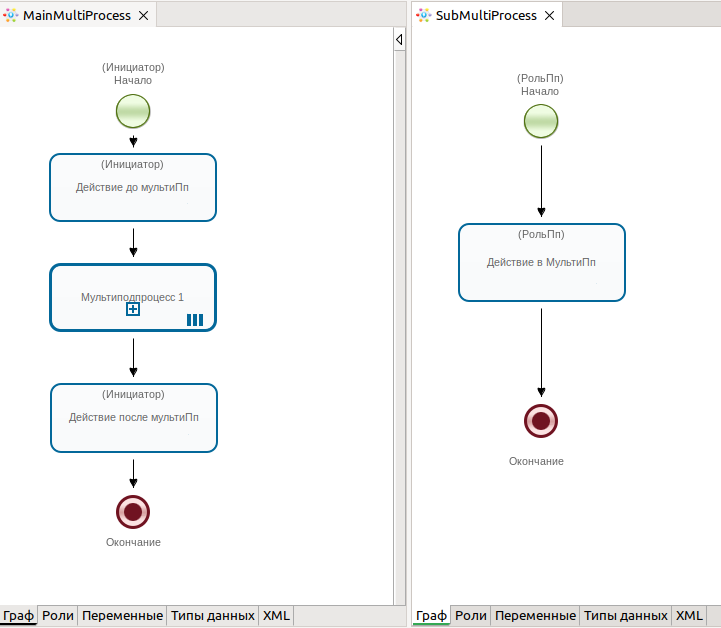
Task: Switch to Переменные tab in MainMultiProcess
Action: [x=122, y=616]
